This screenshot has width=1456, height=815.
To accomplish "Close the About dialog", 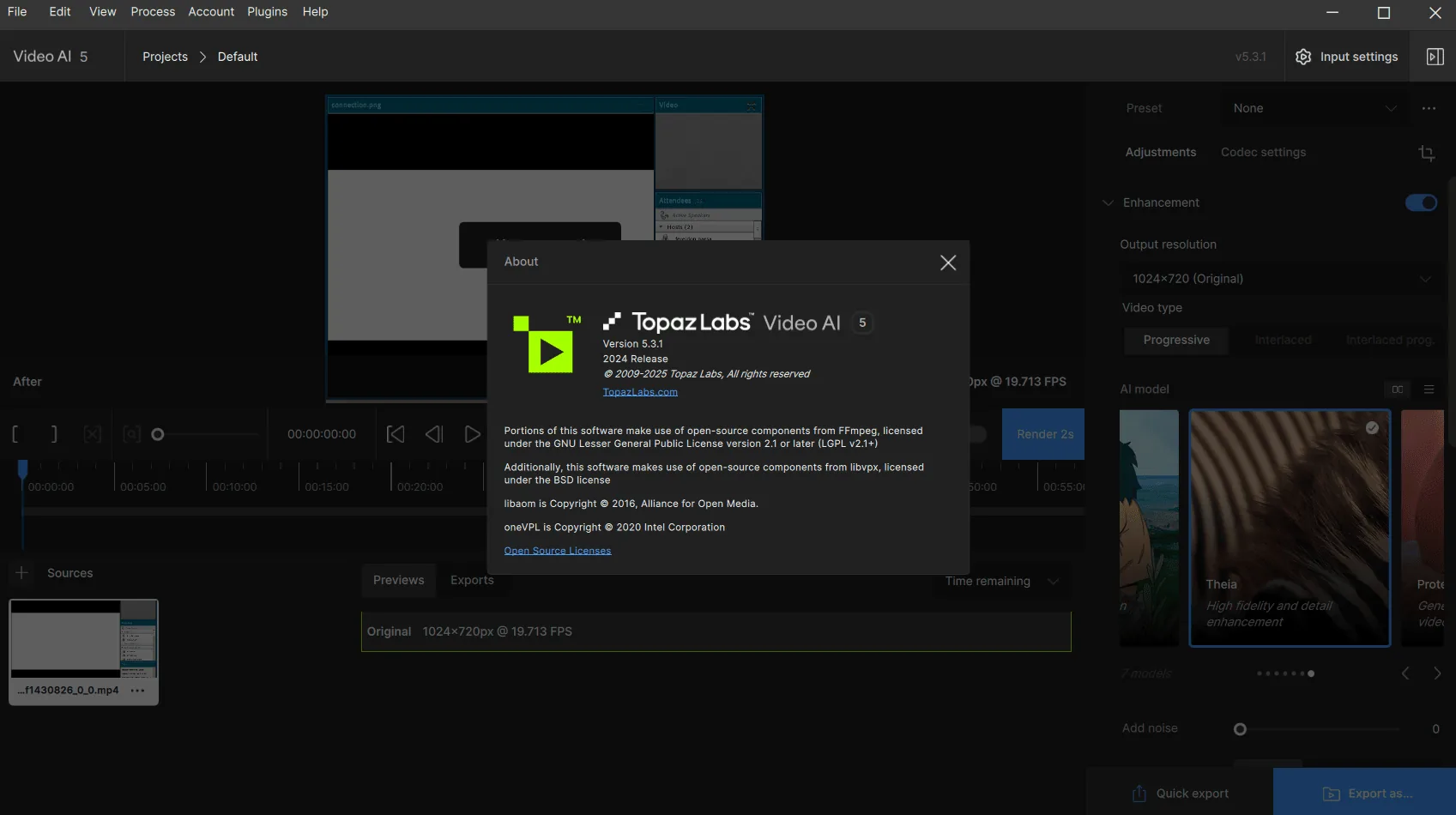I will click(x=948, y=263).
